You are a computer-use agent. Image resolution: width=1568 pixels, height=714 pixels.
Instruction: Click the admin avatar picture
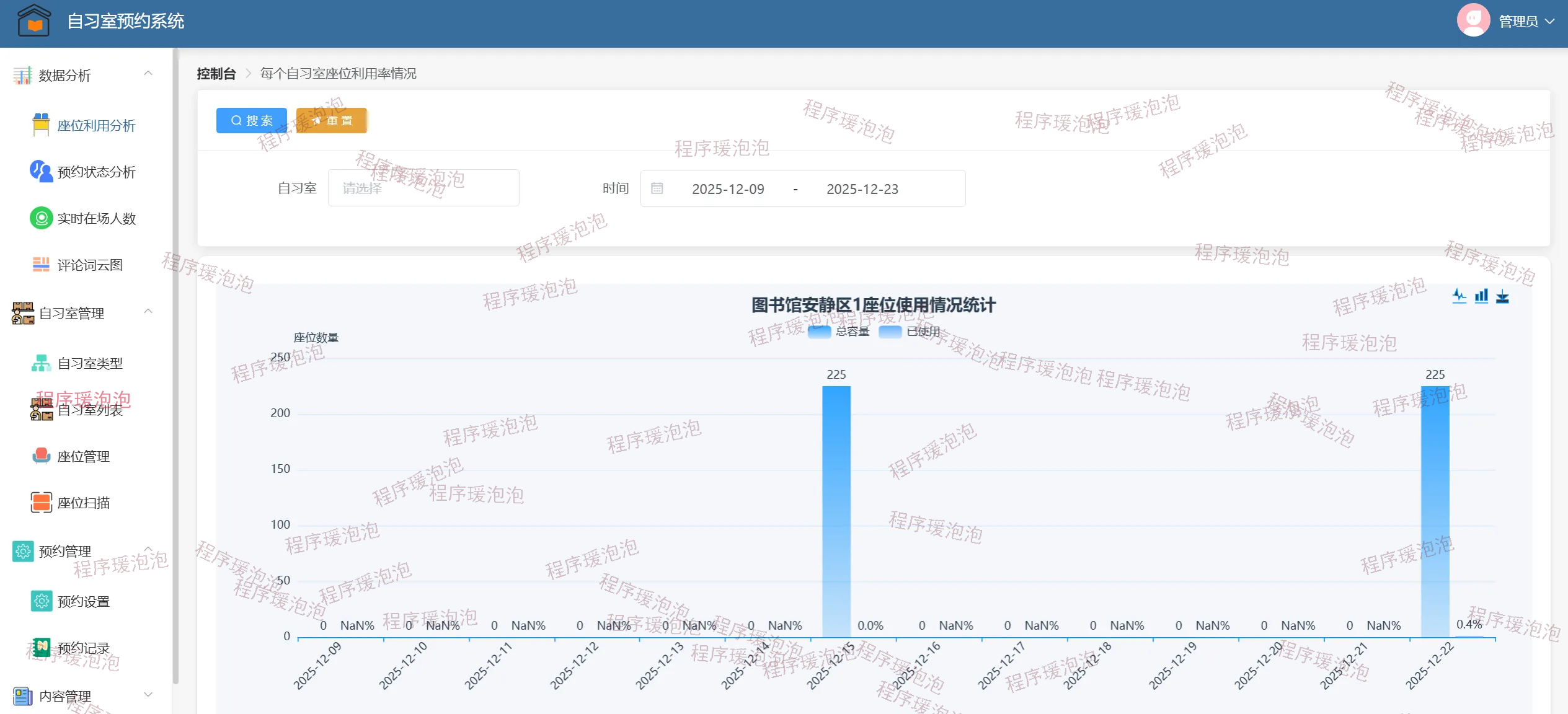[1473, 21]
